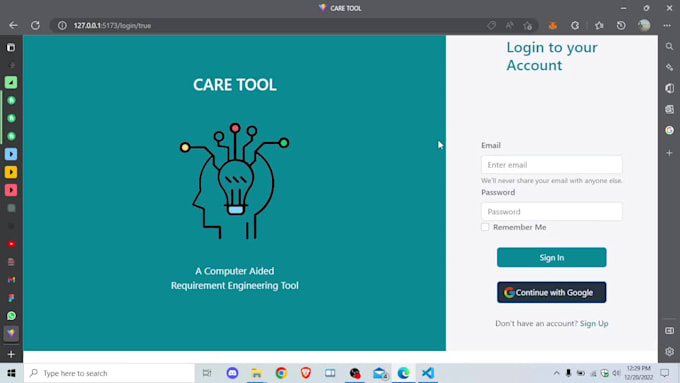Add a new tab with plus button
680x383 pixels.
click(11, 354)
